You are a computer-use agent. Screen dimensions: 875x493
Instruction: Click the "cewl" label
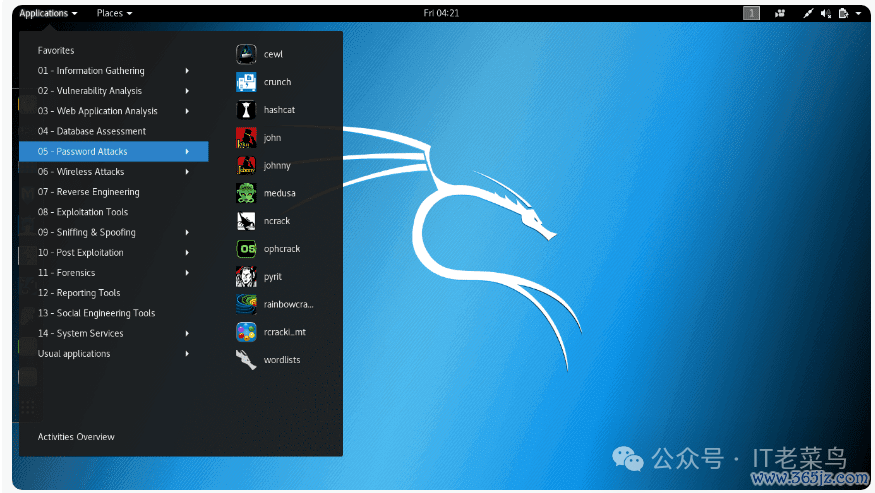pos(273,54)
